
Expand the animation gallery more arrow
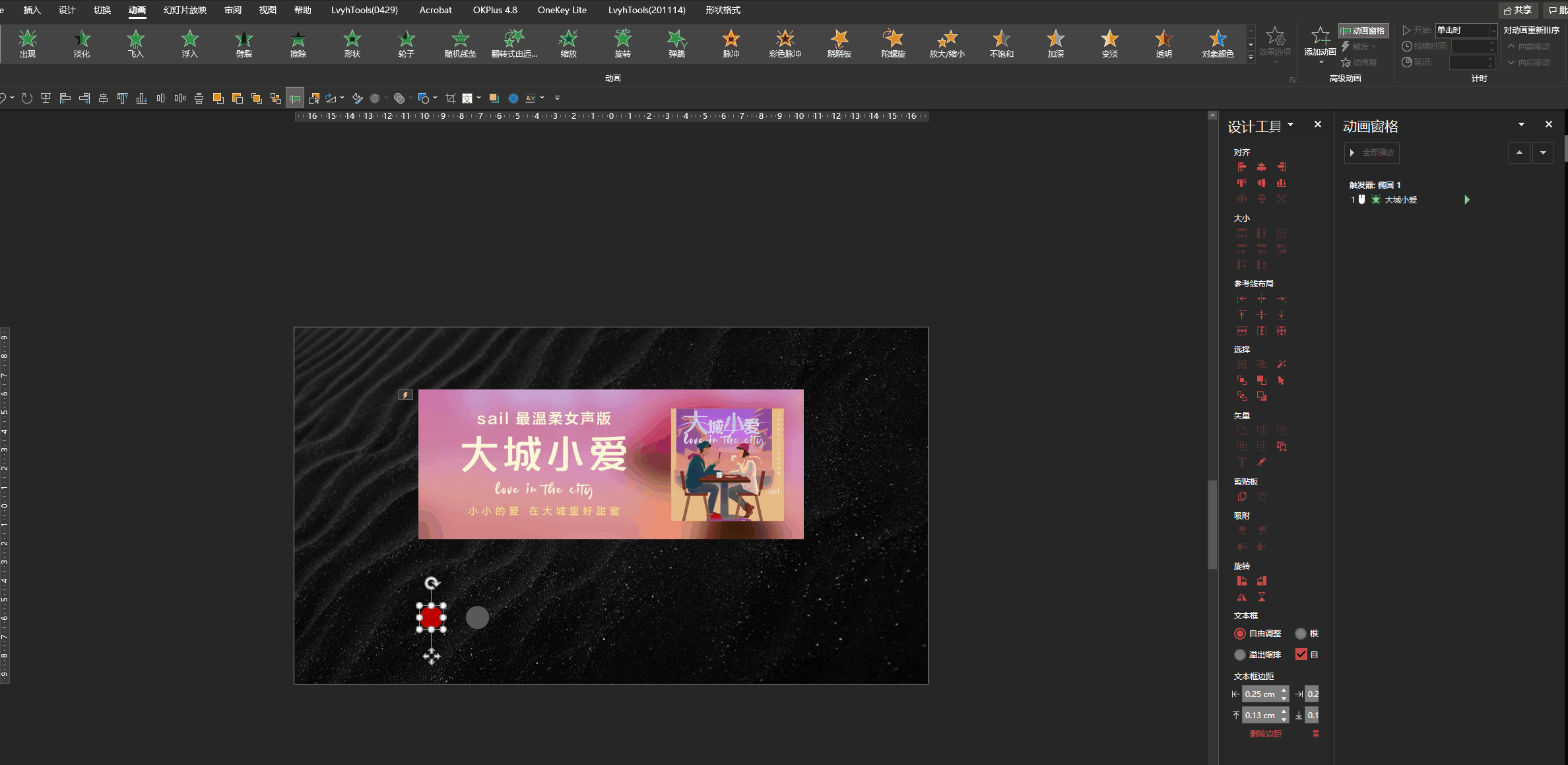(x=1251, y=57)
